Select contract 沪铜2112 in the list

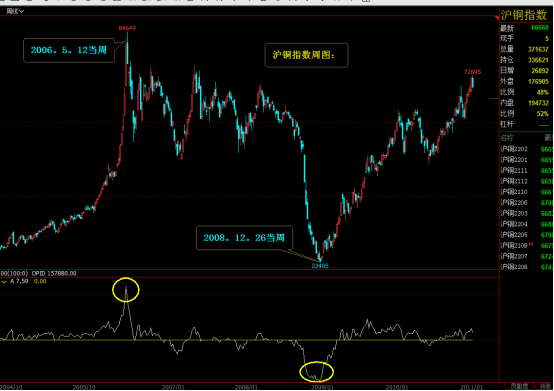pyautogui.click(x=514, y=181)
